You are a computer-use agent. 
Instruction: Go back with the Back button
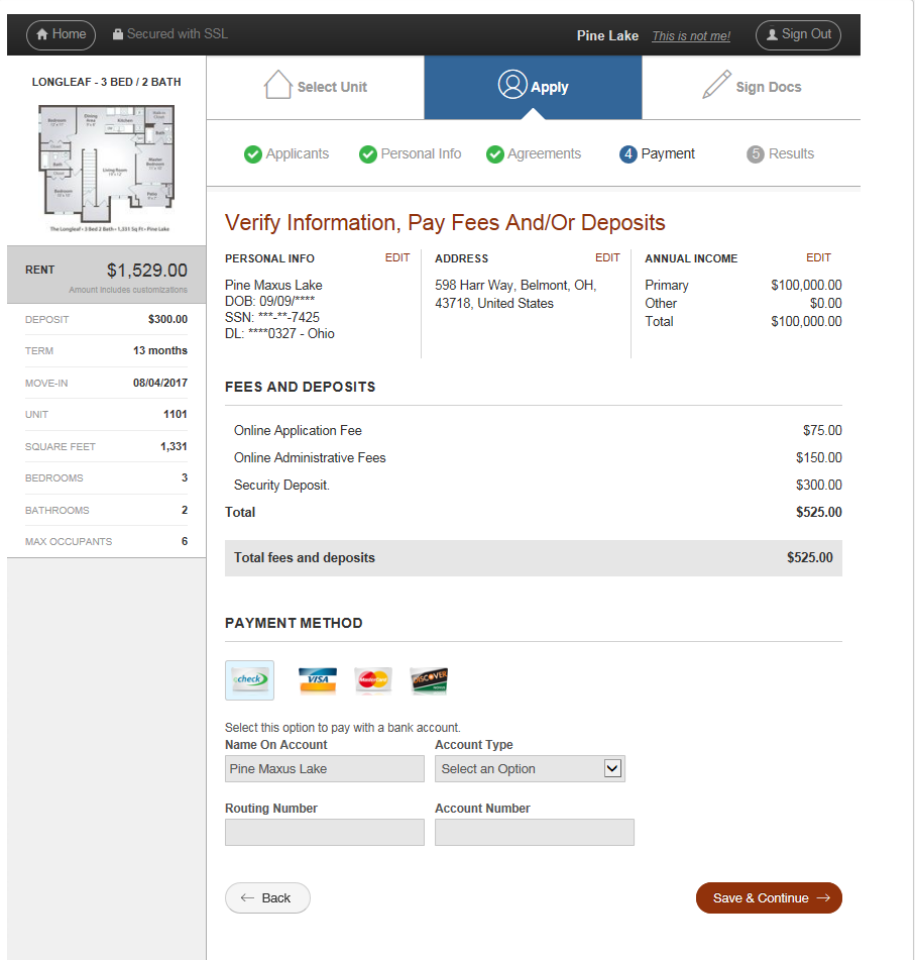(267, 898)
